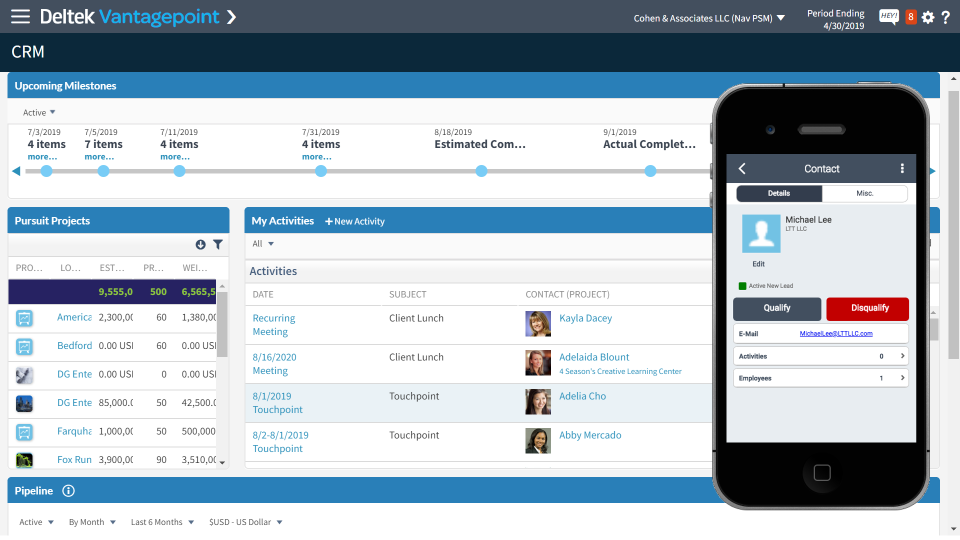
Task: Click Abby Mercado's profile photo
Action: pos(538,441)
